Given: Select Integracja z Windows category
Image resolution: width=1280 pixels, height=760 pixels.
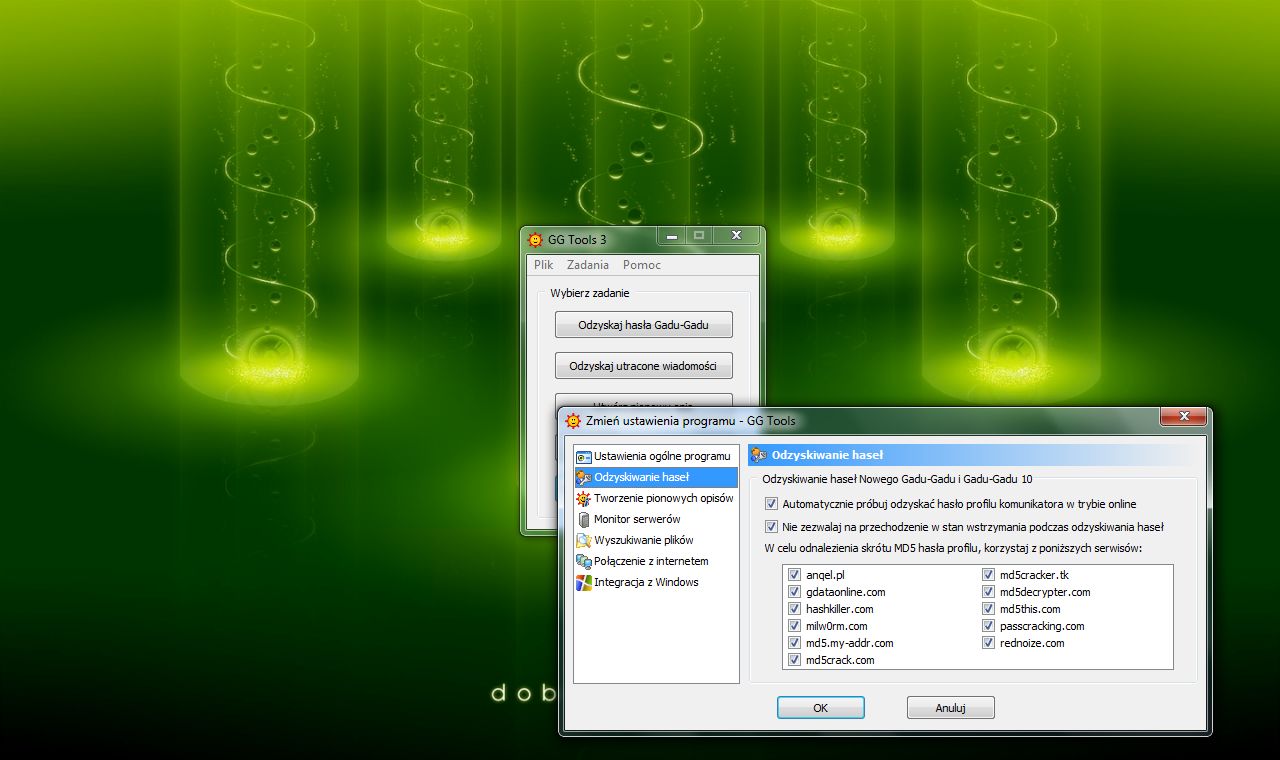Looking at the screenshot, I should point(656,582).
